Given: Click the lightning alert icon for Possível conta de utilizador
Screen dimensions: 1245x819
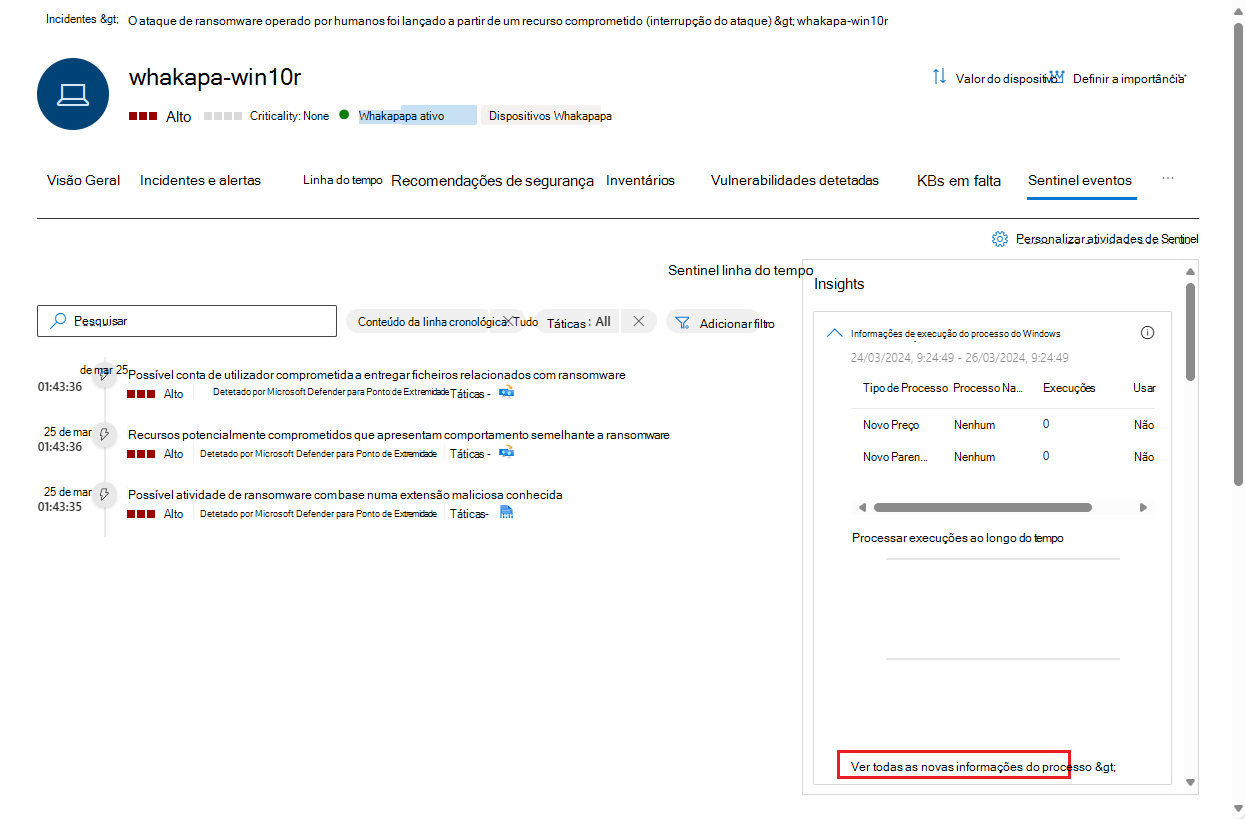Looking at the screenshot, I should point(104,377).
